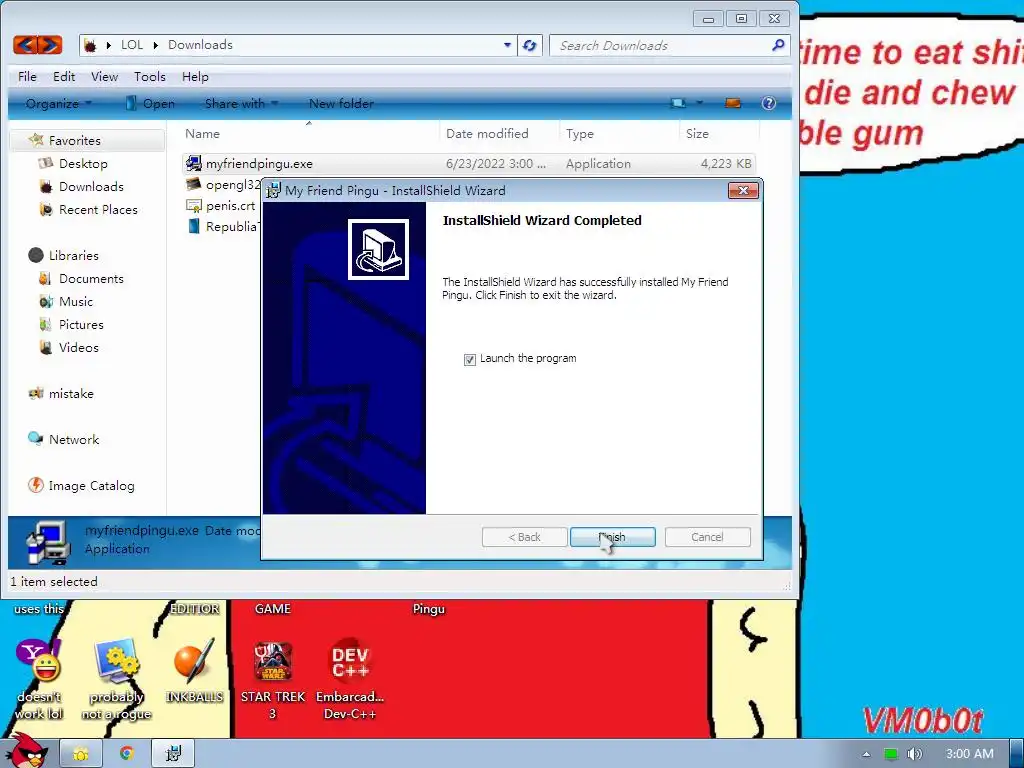The image size is (1024, 768).
Task: Click the 3:00 AM taskbar clock
Action: 970,754
